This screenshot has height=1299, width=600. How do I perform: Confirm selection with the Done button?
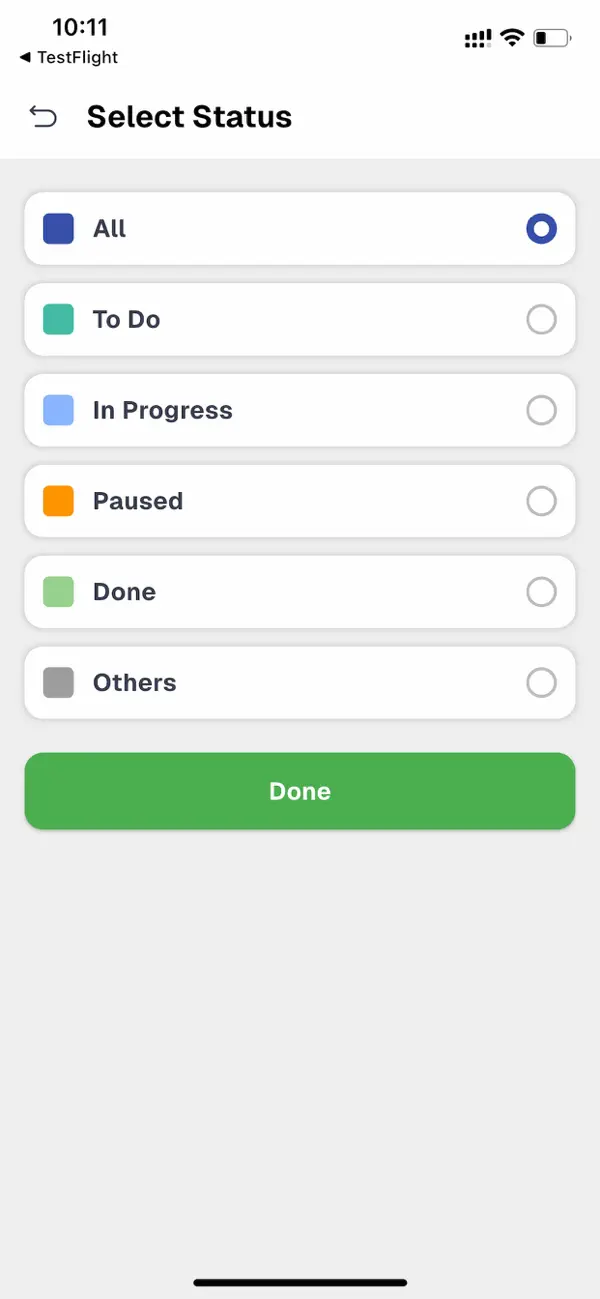coord(300,790)
